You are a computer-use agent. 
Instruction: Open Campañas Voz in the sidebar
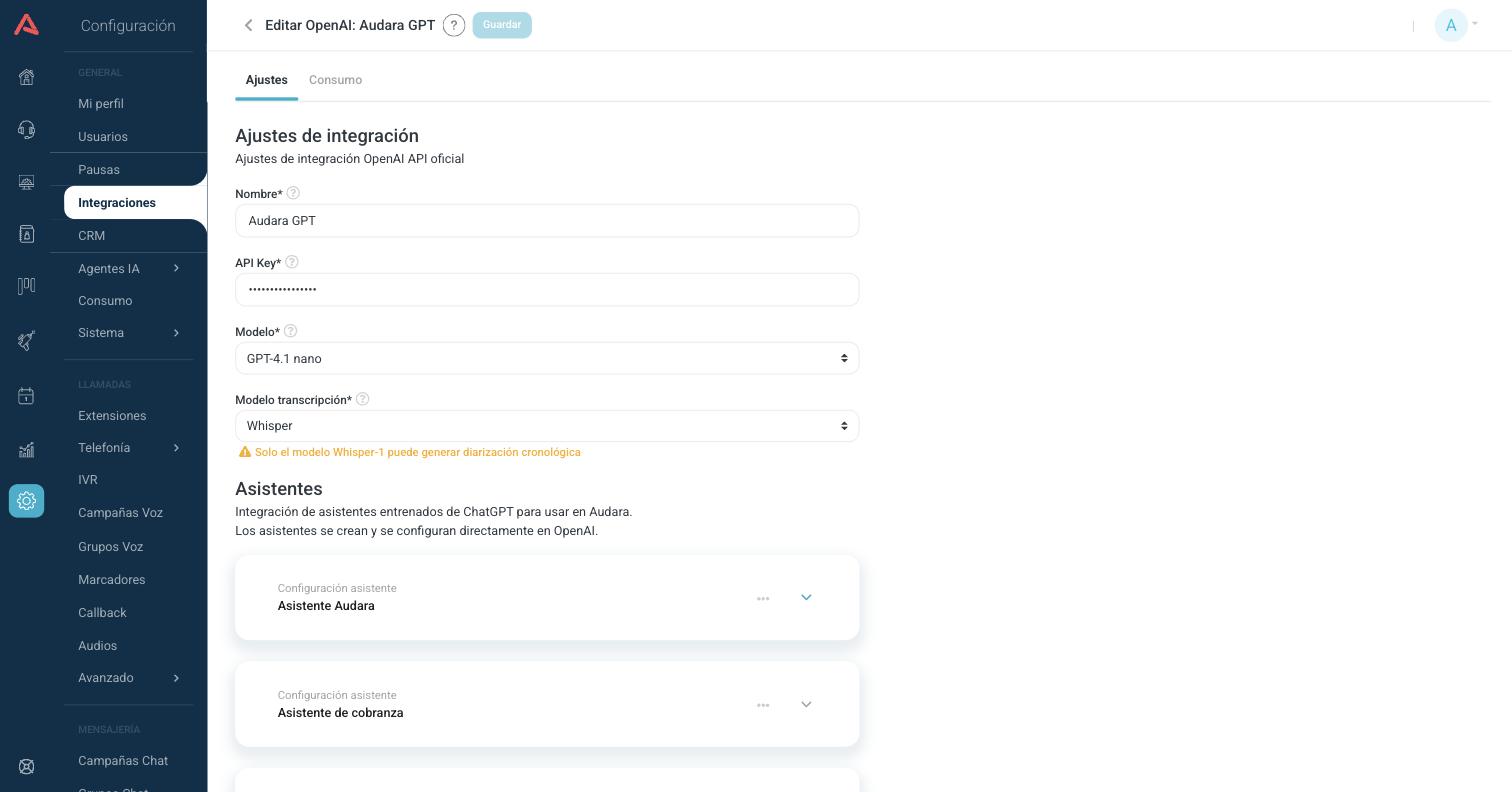click(x=120, y=513)
